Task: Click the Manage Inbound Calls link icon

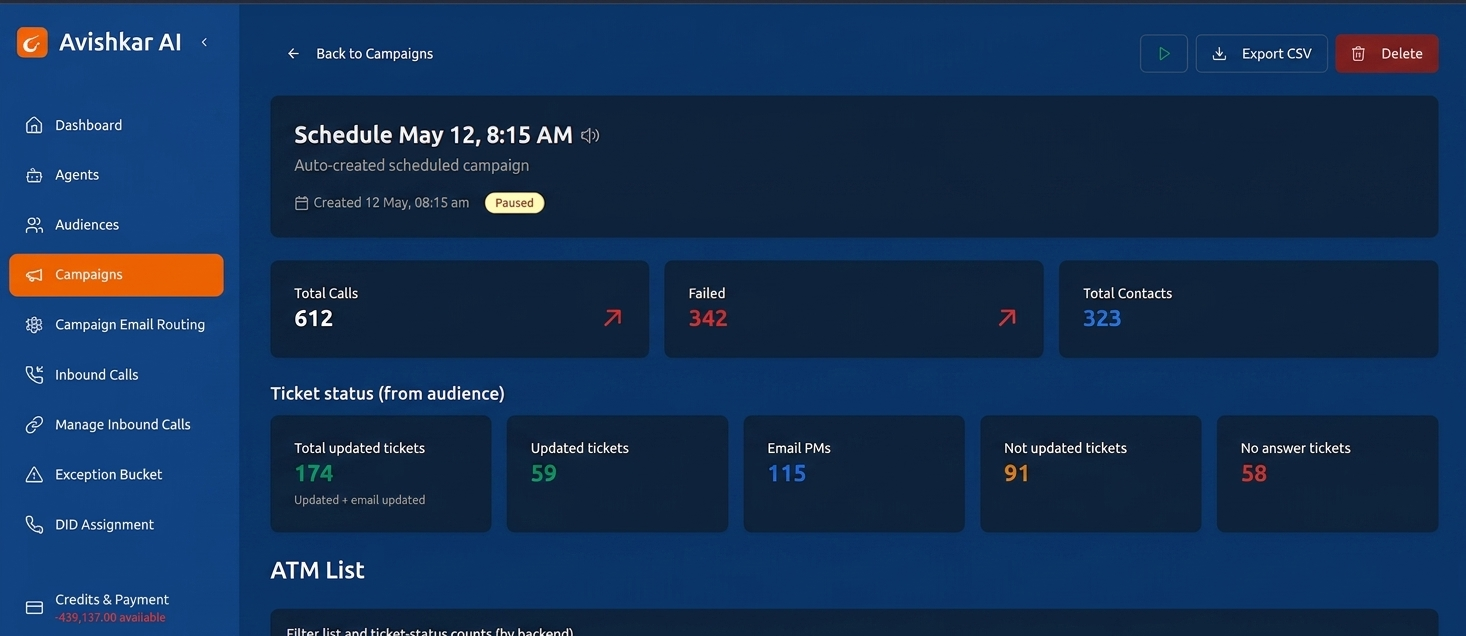Action: [34, 425]
